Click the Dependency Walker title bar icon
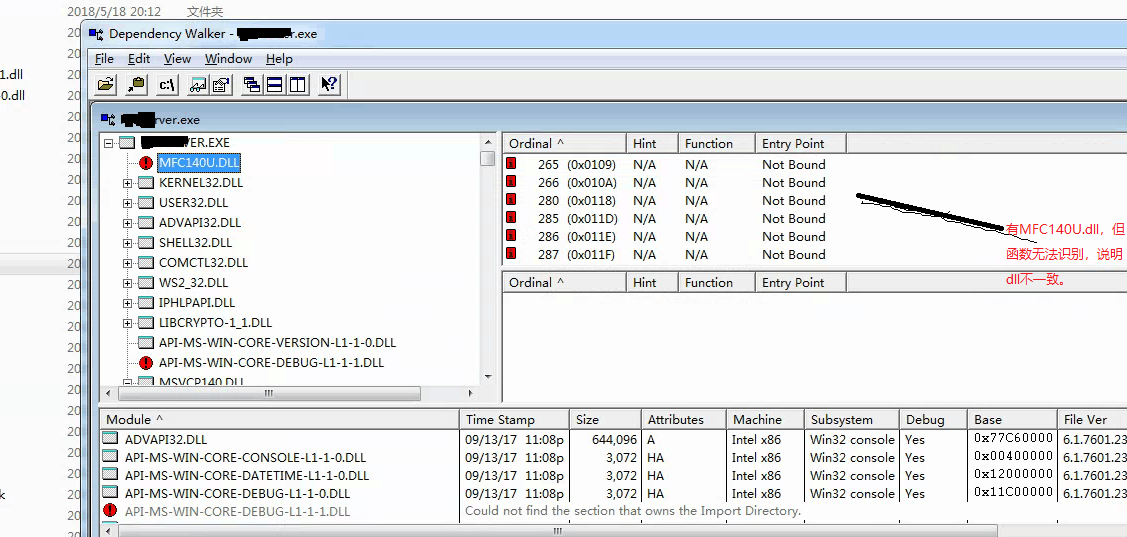This screenshot has height=537, width=1127. (96, 34)
